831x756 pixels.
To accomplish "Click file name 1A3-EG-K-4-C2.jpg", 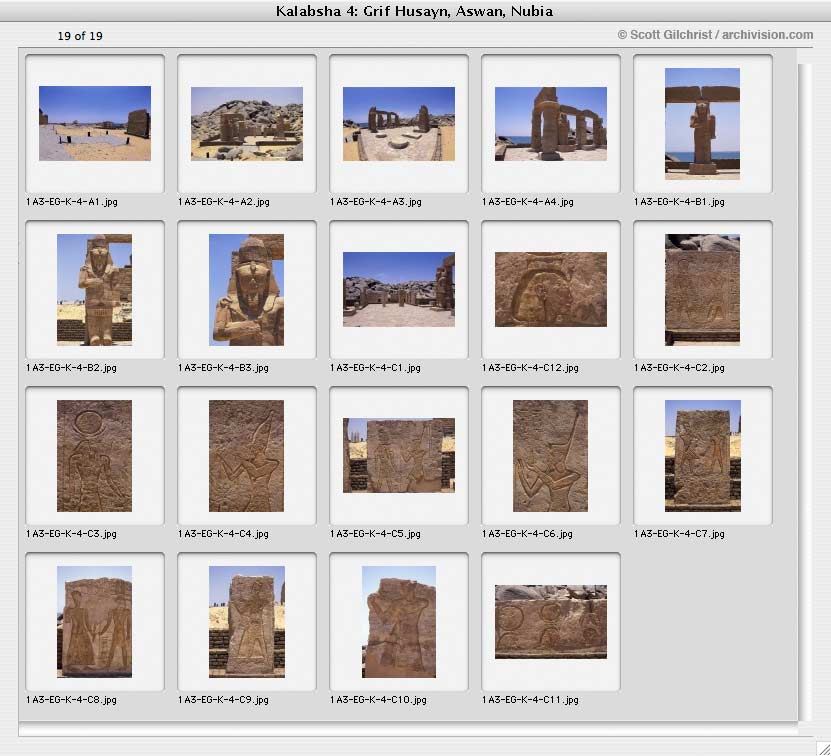I will tap(679, 367).
